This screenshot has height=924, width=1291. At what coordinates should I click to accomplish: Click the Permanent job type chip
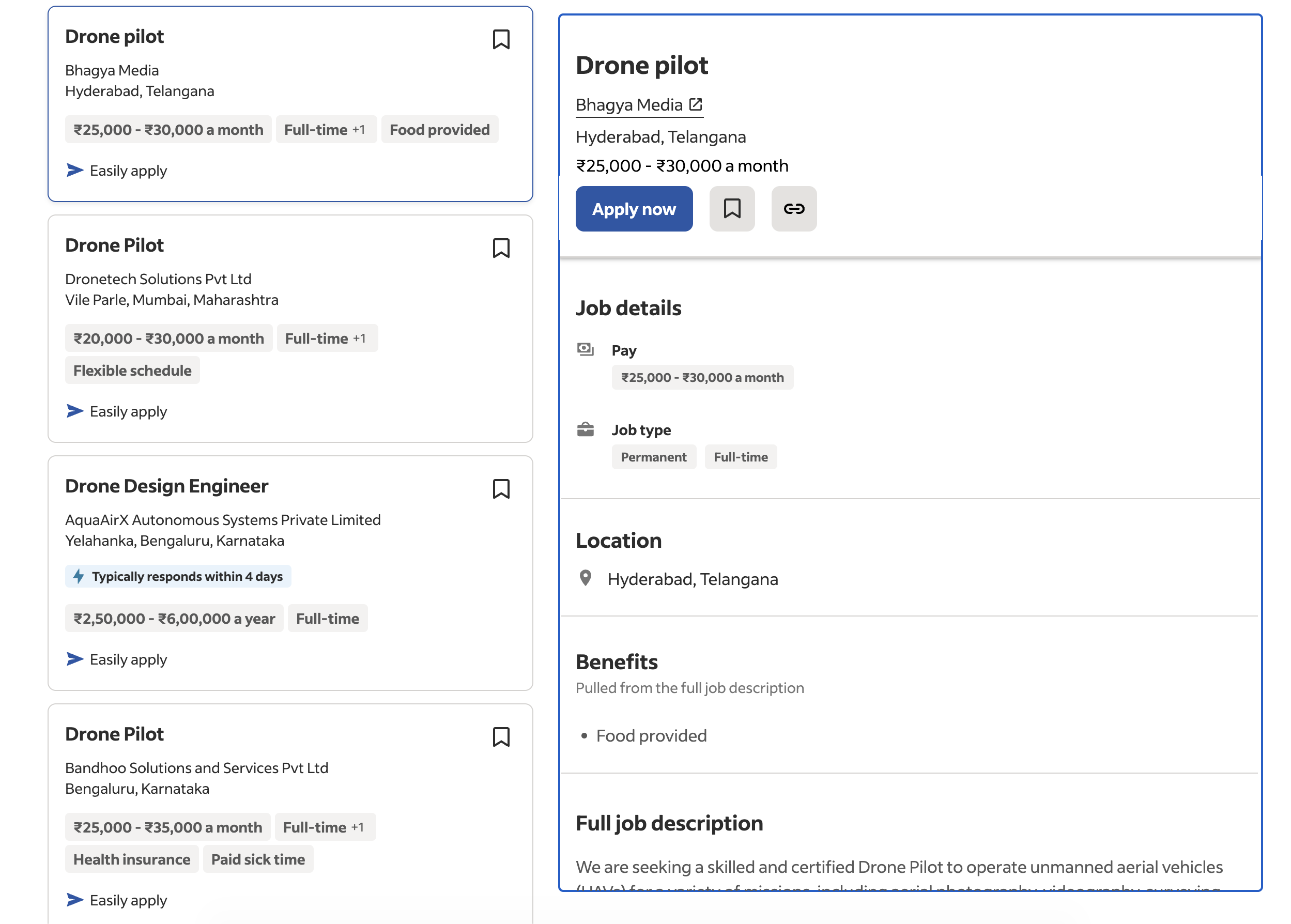coord(653,457)
